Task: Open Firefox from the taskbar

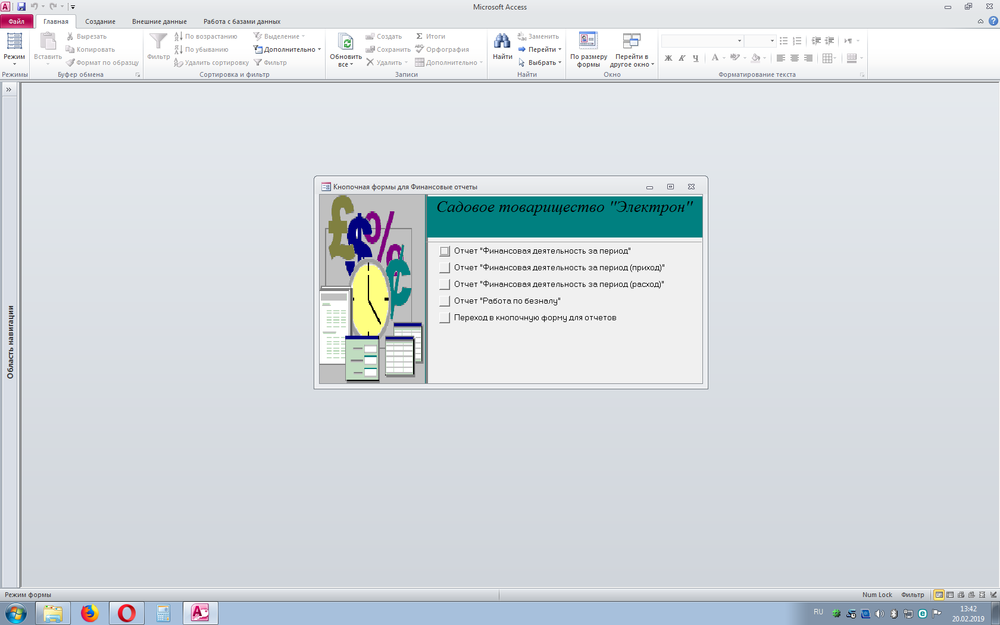Action: pyautogui.click(x=90, y=613)
